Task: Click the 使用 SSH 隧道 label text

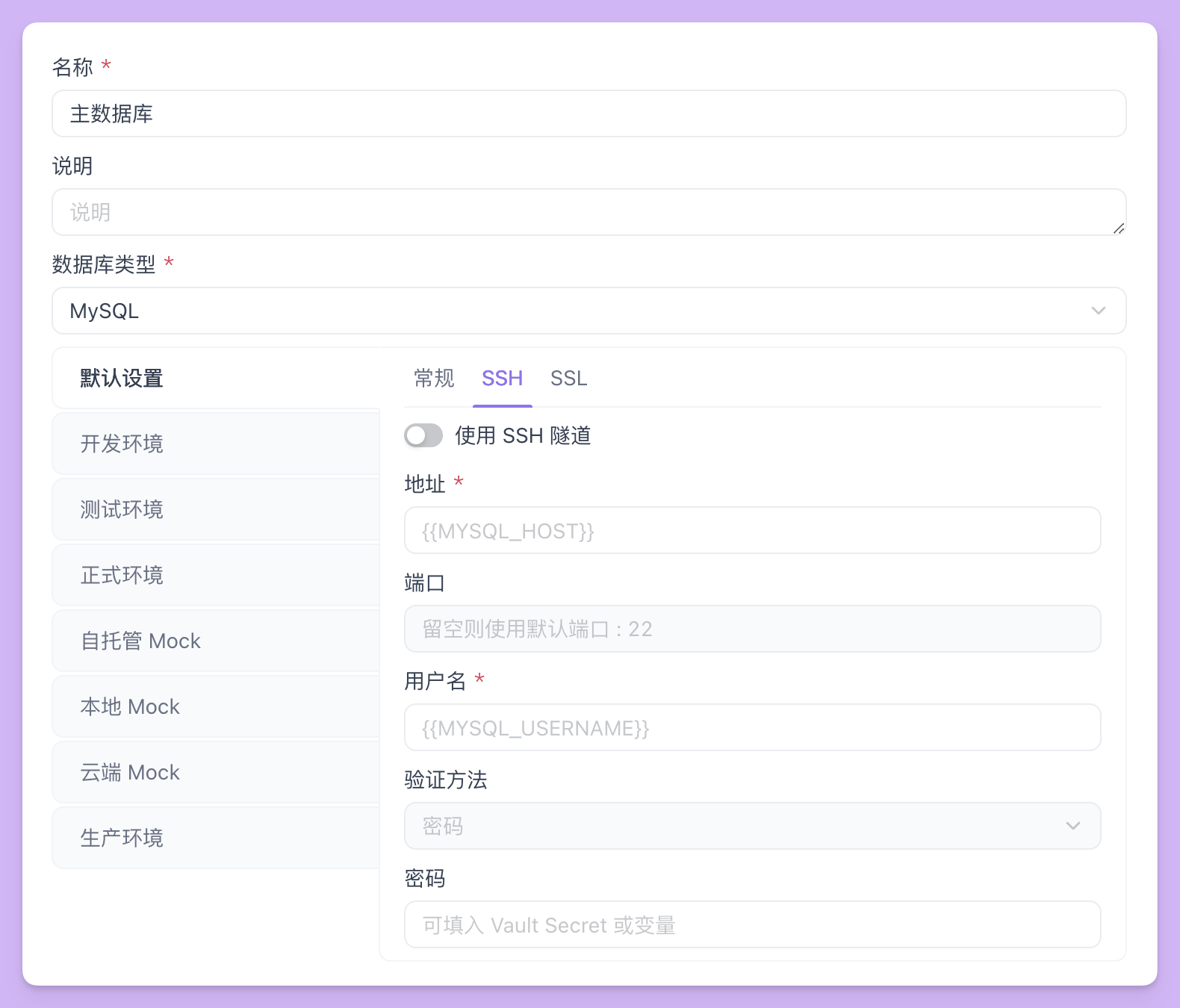Action: pyautogui.click(x=523, y=435)
